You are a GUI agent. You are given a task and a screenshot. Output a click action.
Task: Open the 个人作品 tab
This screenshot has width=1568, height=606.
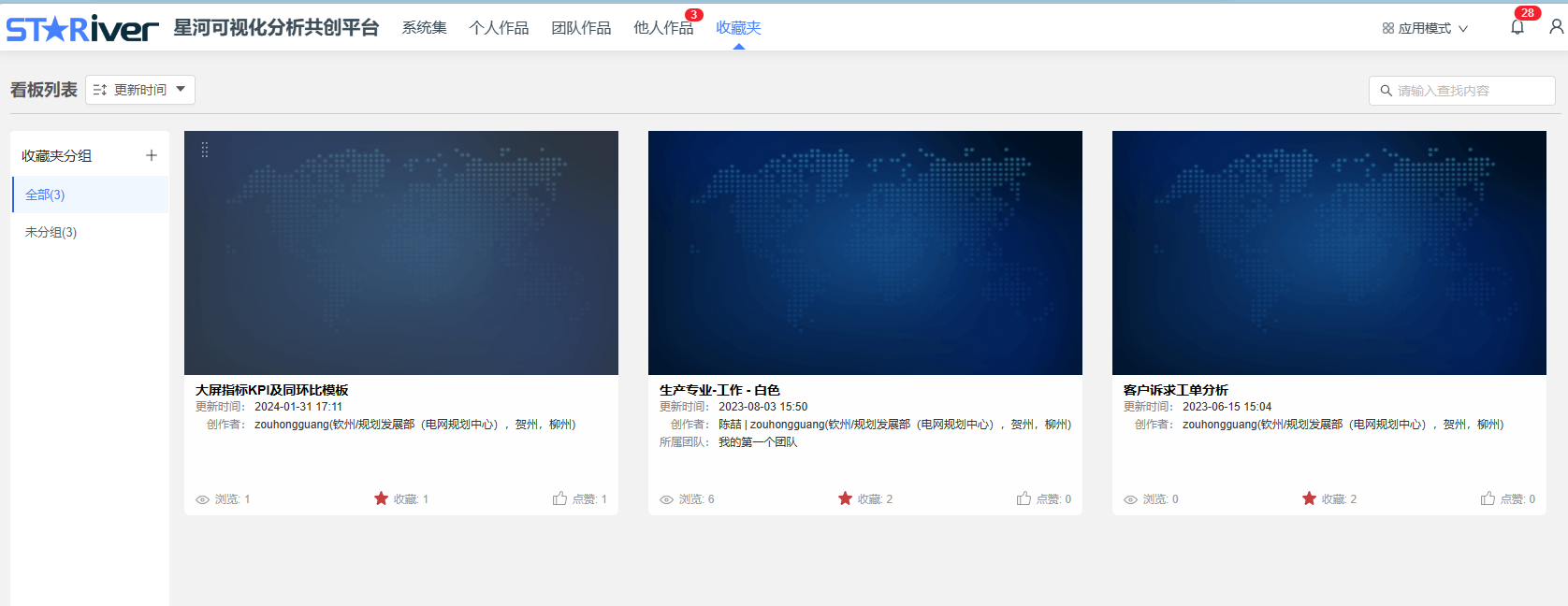499,27
